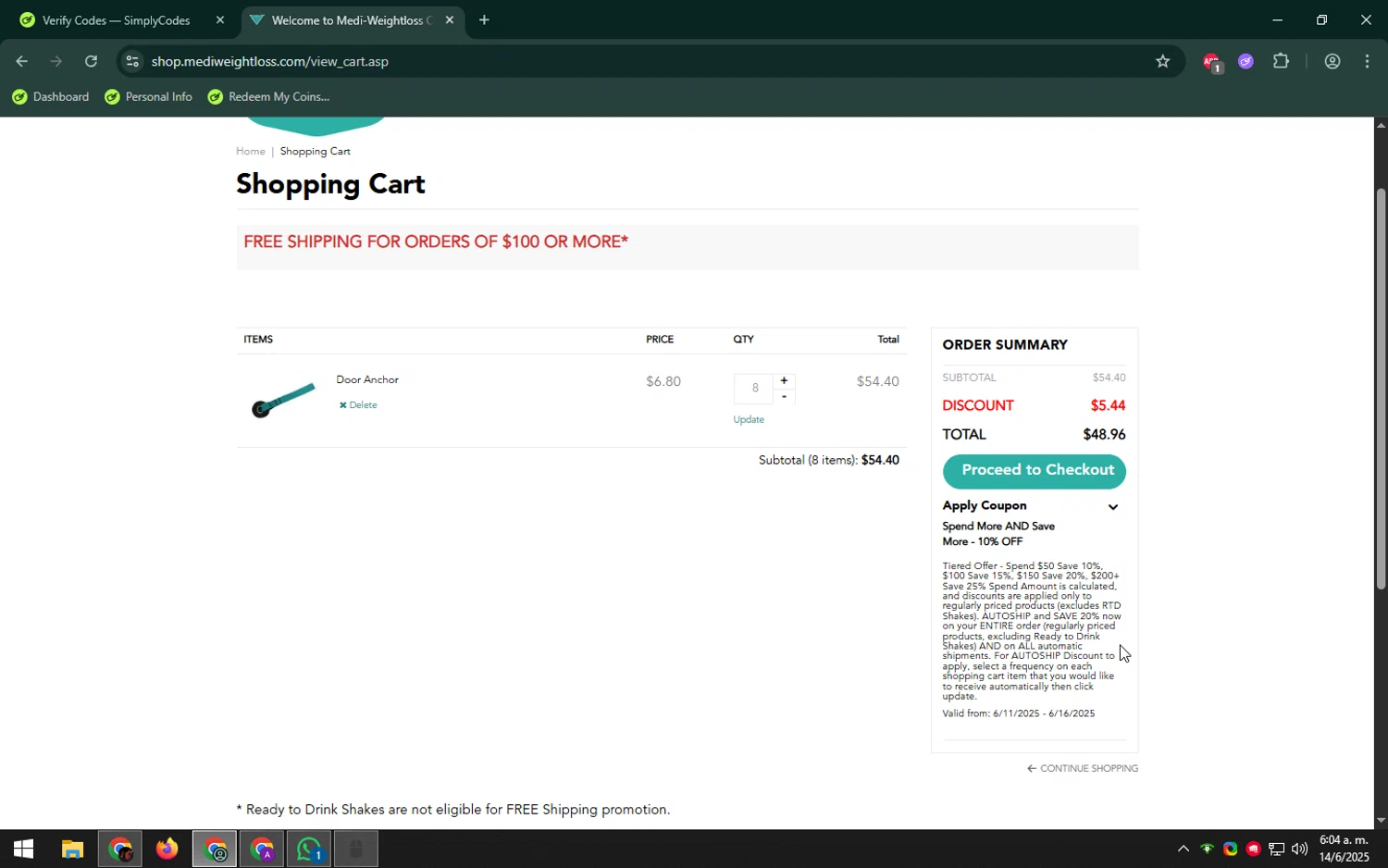The width and height of the screenshot is (1388, 868).
Task: Expand the Apply Coupon chevron
Action: [x=1113, y=507]
